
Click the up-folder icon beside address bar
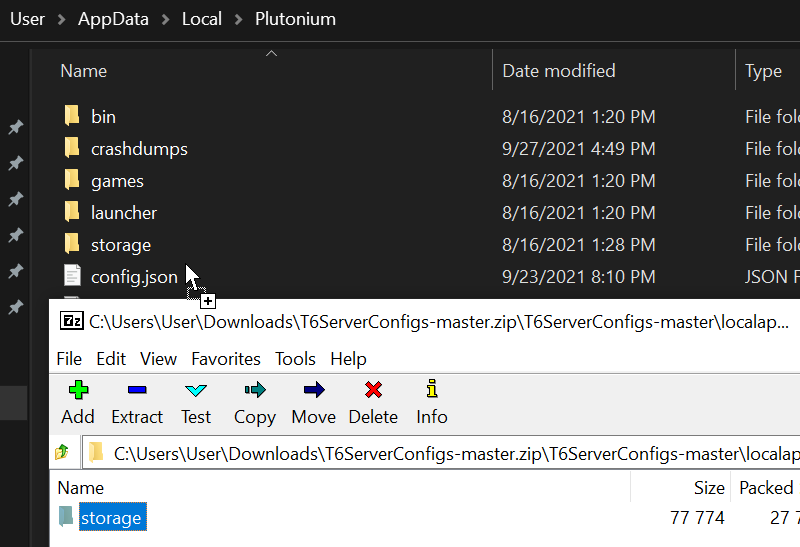pyautogui.click(x=62, y=453)
